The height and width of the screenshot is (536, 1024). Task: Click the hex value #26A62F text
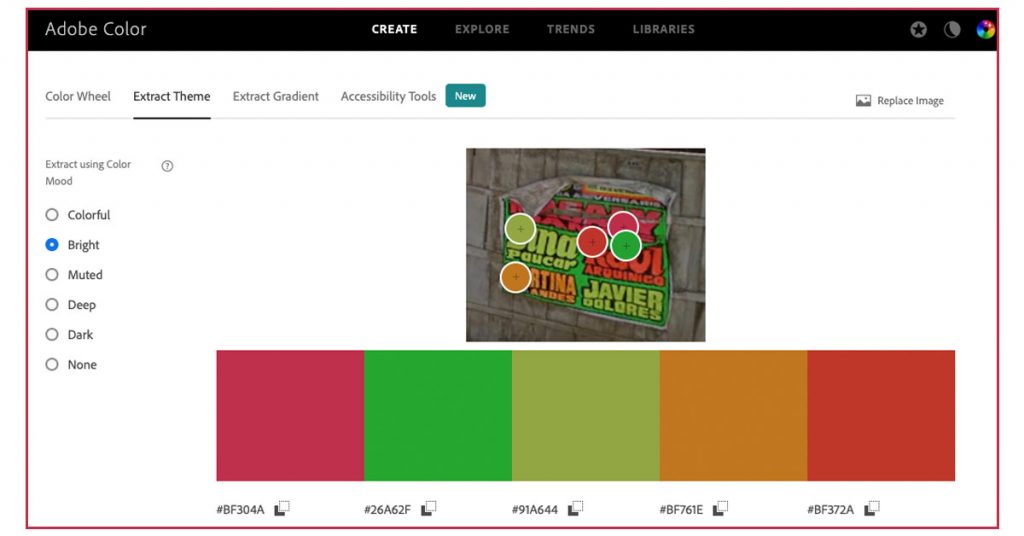(x=387, y=510)
